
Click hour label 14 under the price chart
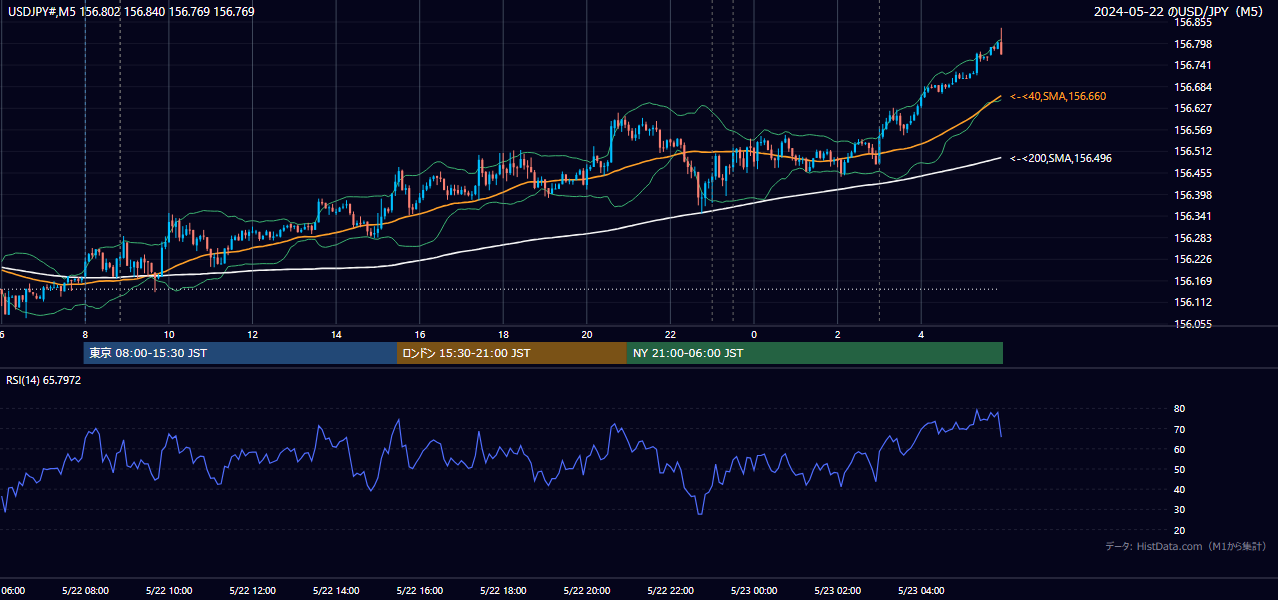tap(337, 335)
